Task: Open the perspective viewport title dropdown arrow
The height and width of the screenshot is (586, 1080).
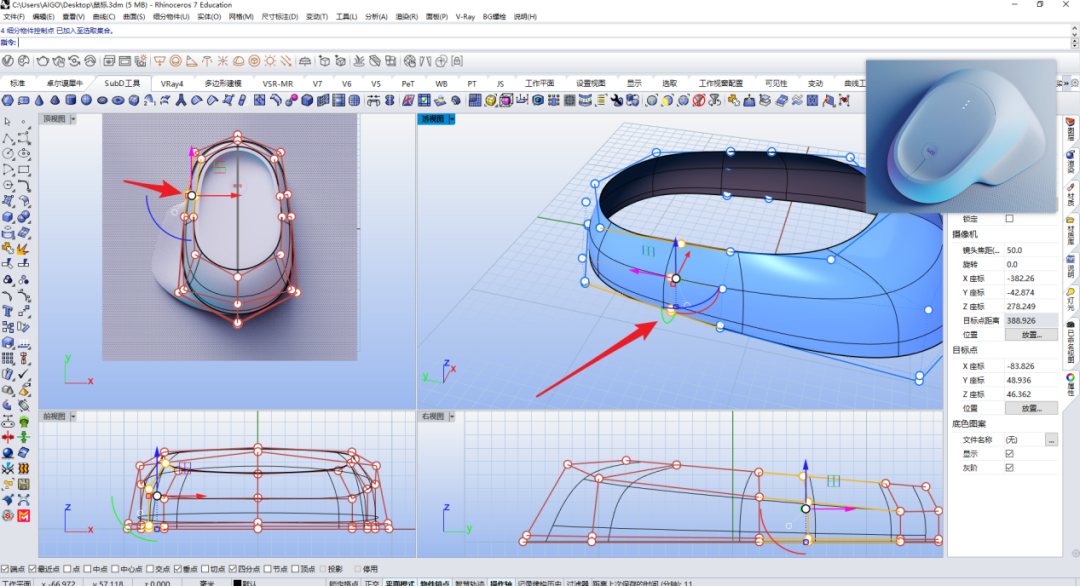Action: coord(452,119)
